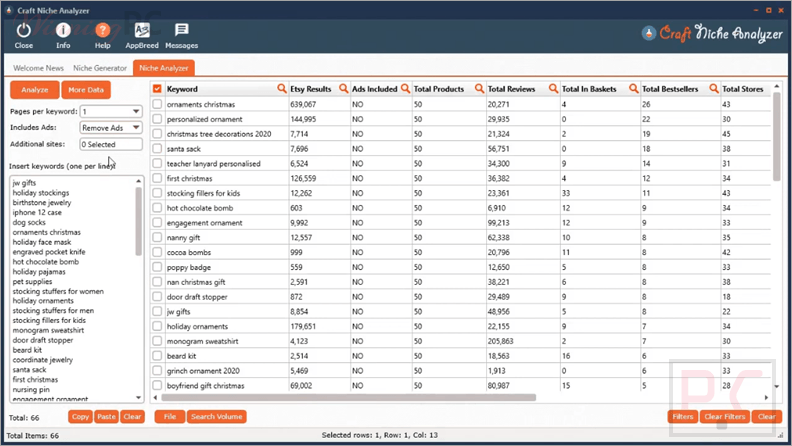Viewport: 792px width, 446px height.
Task: Click search icon in Total In Baskets header
Action: click(x=633, y=89)
